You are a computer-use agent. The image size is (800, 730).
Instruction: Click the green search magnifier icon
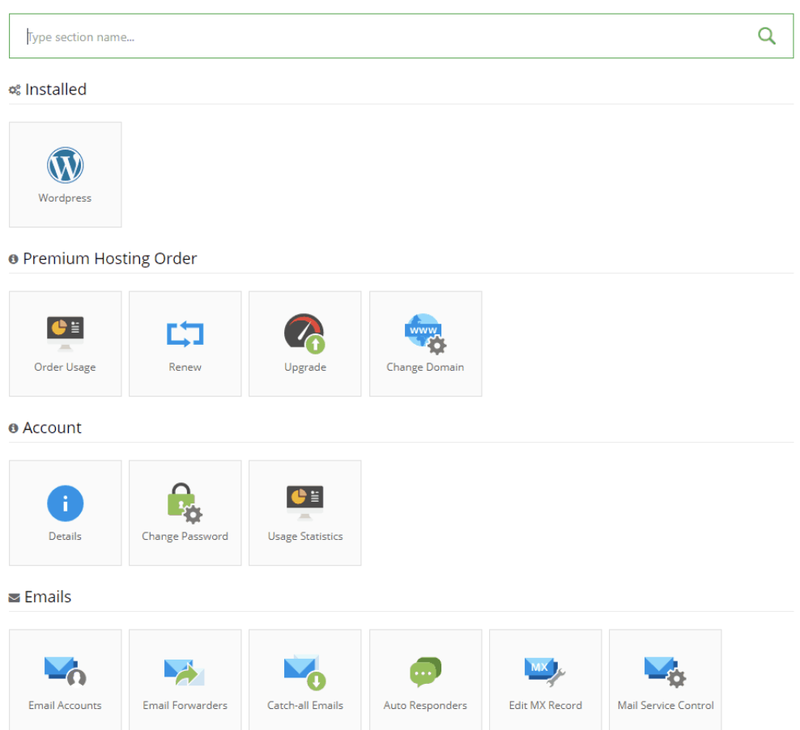[x=766, y=36]
